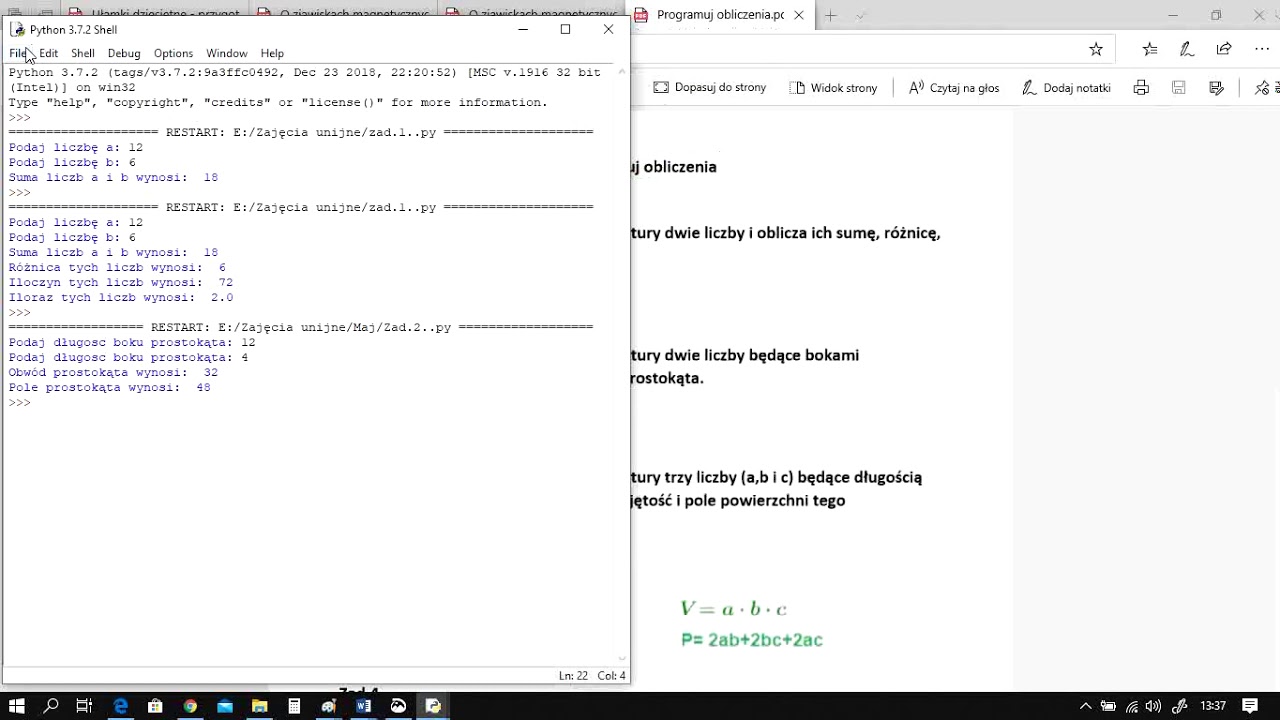1280x720 pixels.
Task: Click 'Różnica tych liczb wynosi: 6' line
Action: [117, 267]
